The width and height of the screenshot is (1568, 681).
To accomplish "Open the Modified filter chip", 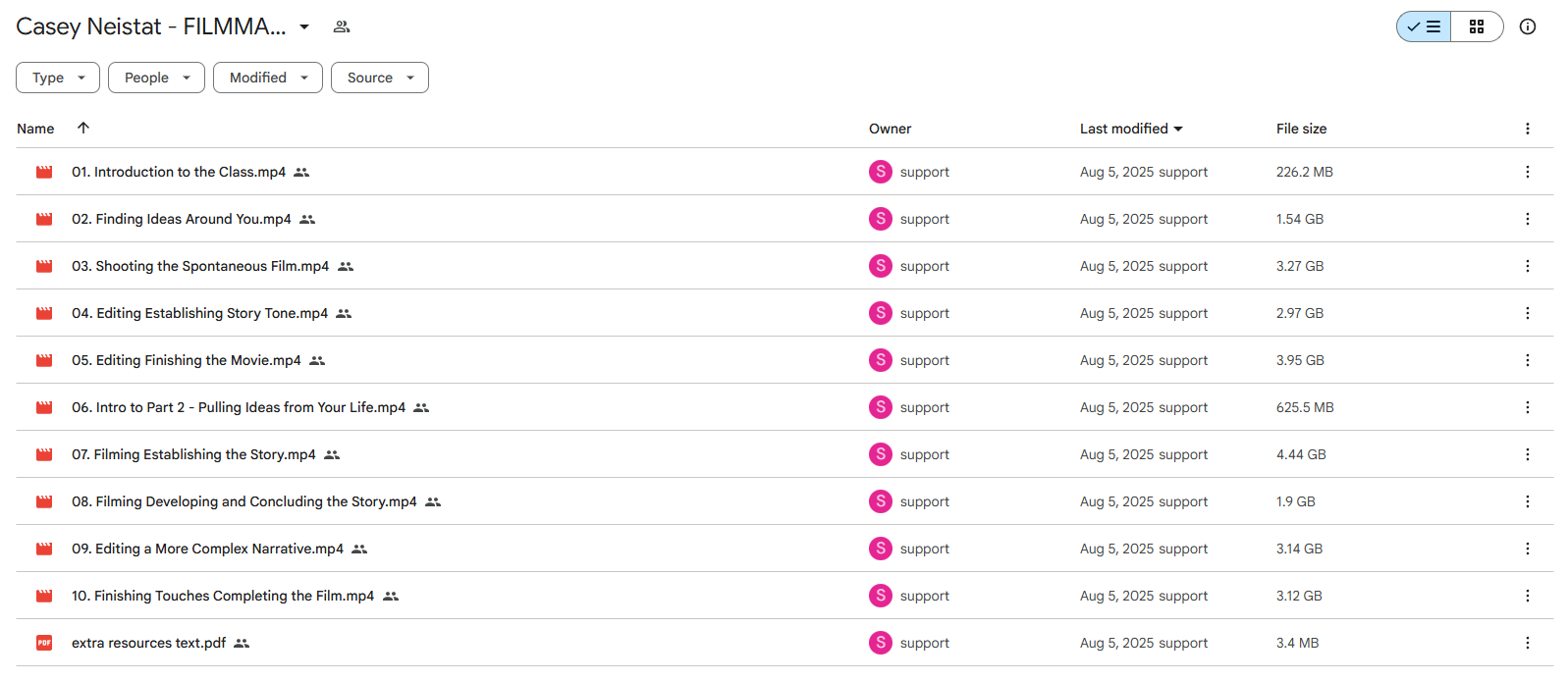I will pos(268,78).
